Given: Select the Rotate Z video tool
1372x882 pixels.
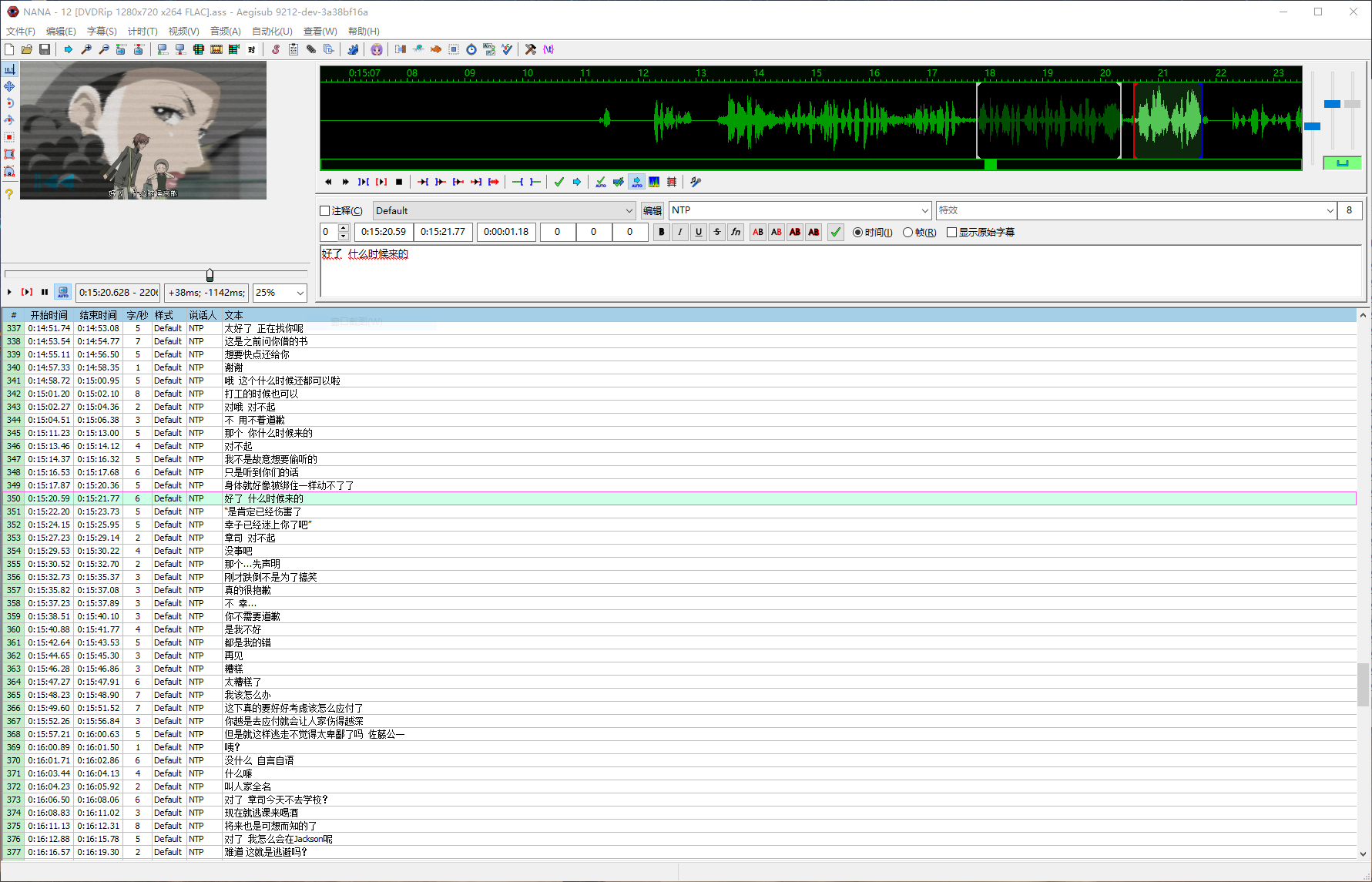Looking at the screenshot, I should point(9,103).
